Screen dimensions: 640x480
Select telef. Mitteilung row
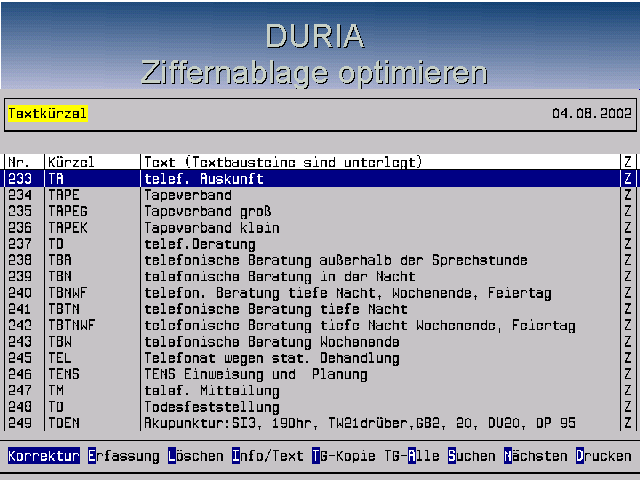point(320,391)
